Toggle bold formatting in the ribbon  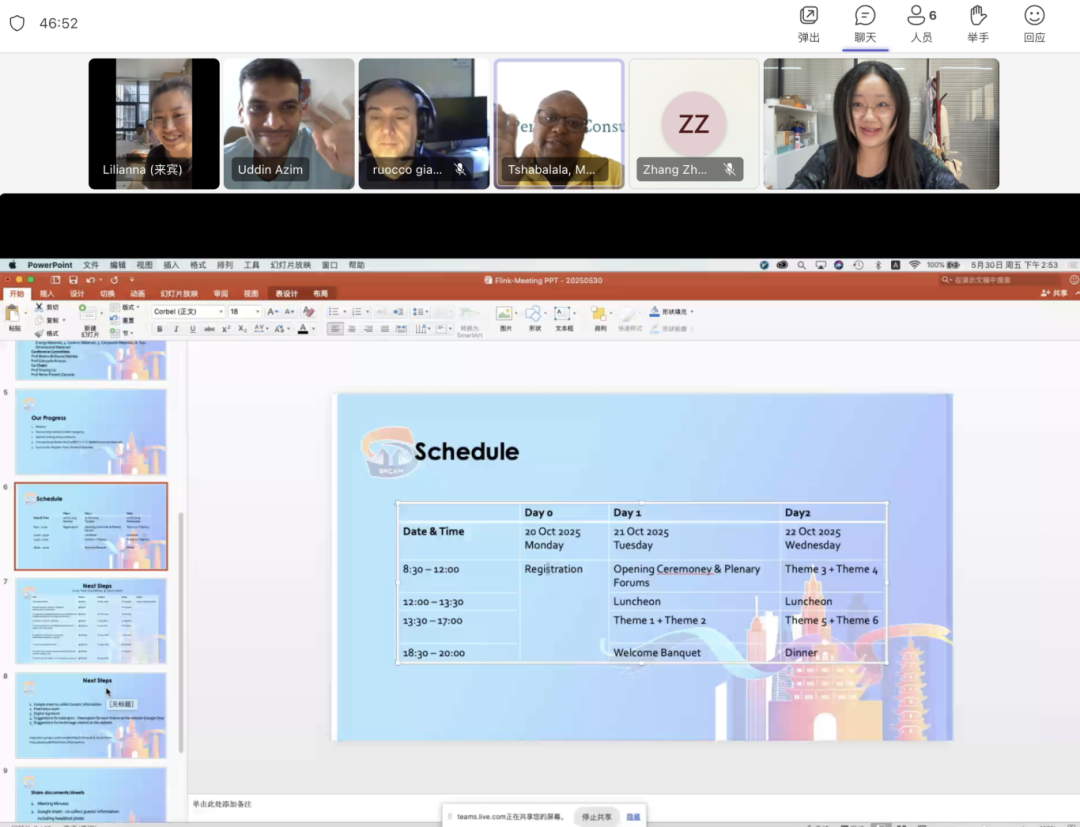click(159, 329)
